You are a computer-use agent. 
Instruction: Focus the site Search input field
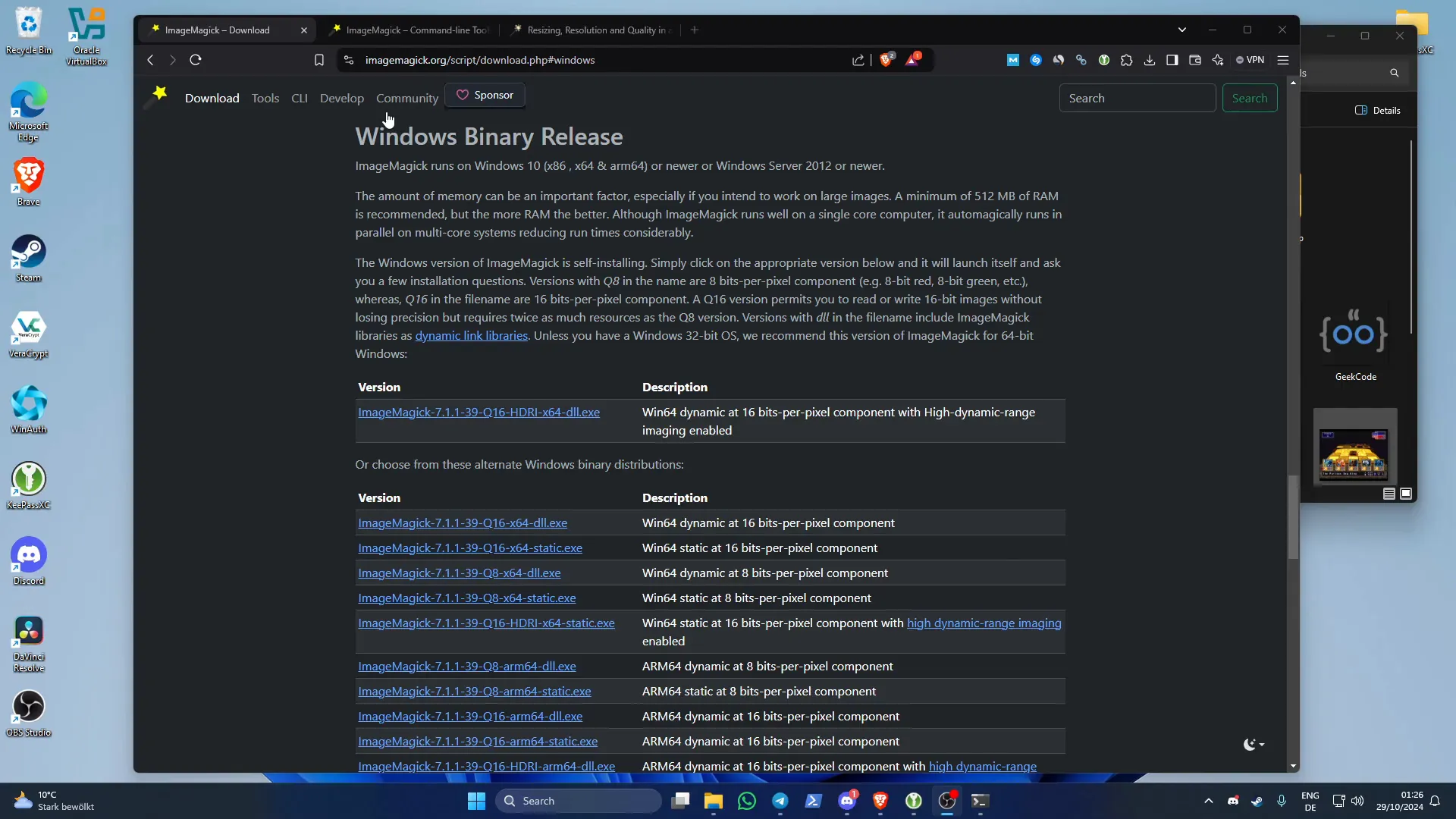click(x=1137, y=99)
